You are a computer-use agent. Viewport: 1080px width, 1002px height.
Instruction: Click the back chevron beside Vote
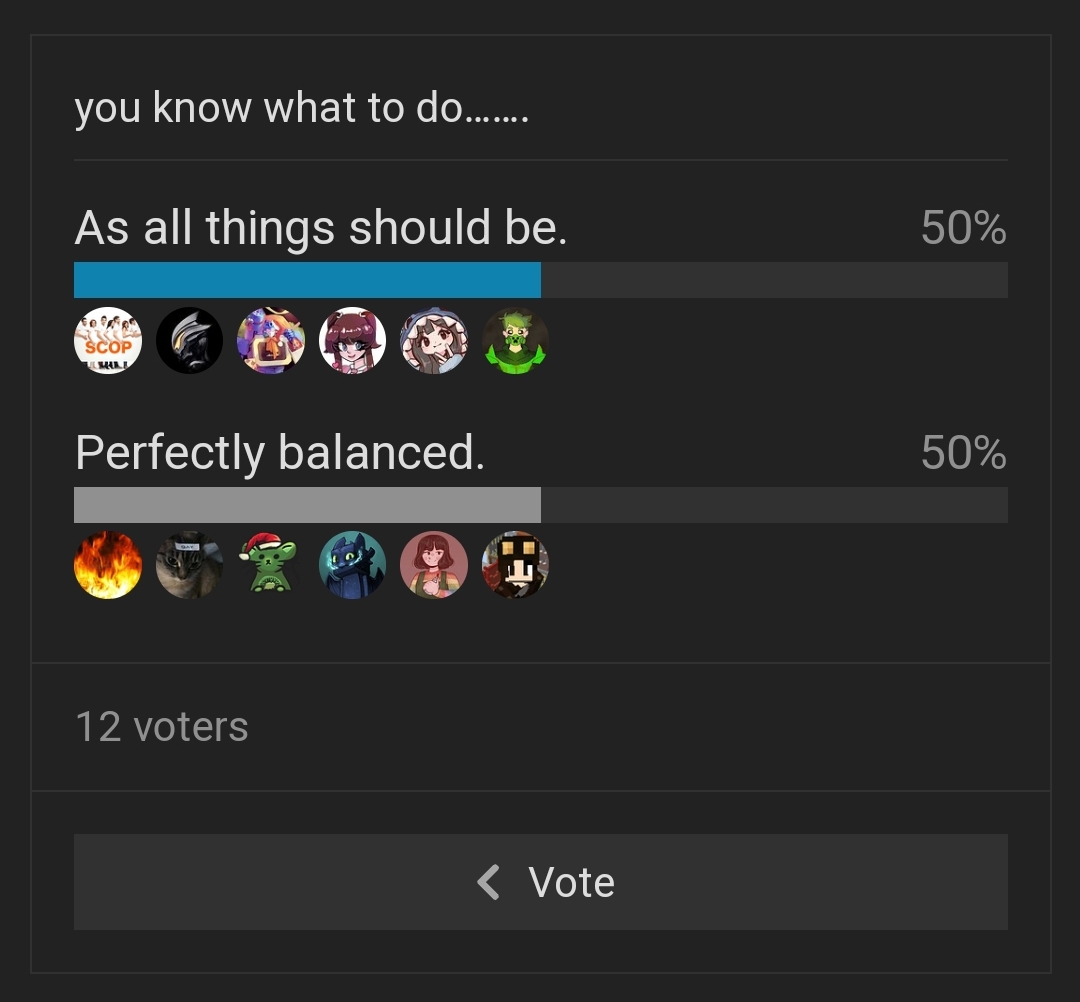coord(488,882)
